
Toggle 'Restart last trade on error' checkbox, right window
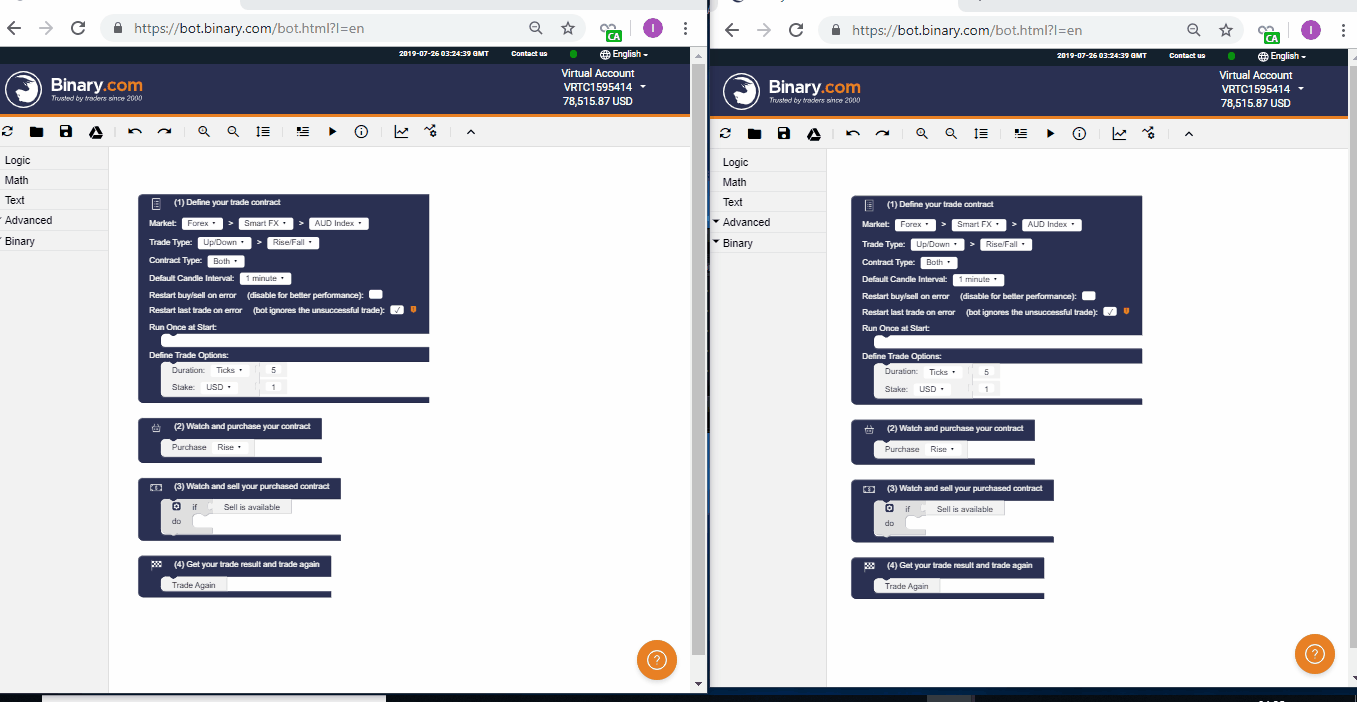[1110, 312]
